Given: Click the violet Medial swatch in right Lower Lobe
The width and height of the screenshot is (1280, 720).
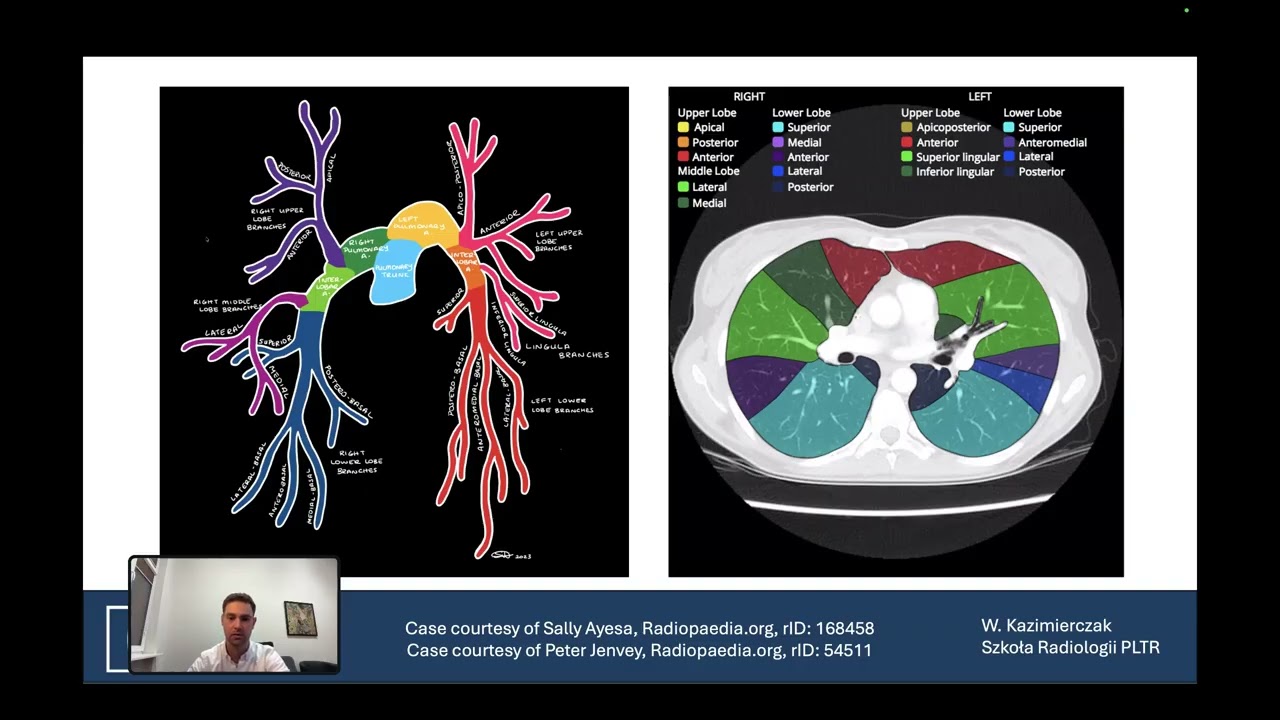Looking at the screenshot, I should click(778, 143).
